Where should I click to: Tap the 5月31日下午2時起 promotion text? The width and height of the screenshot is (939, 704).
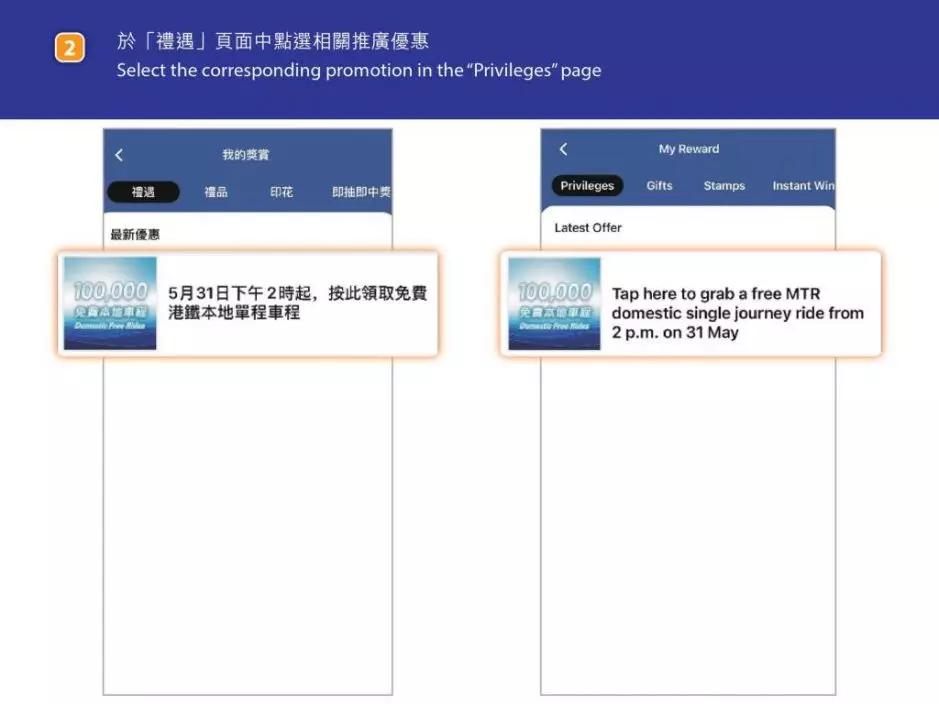click(297, 302)
